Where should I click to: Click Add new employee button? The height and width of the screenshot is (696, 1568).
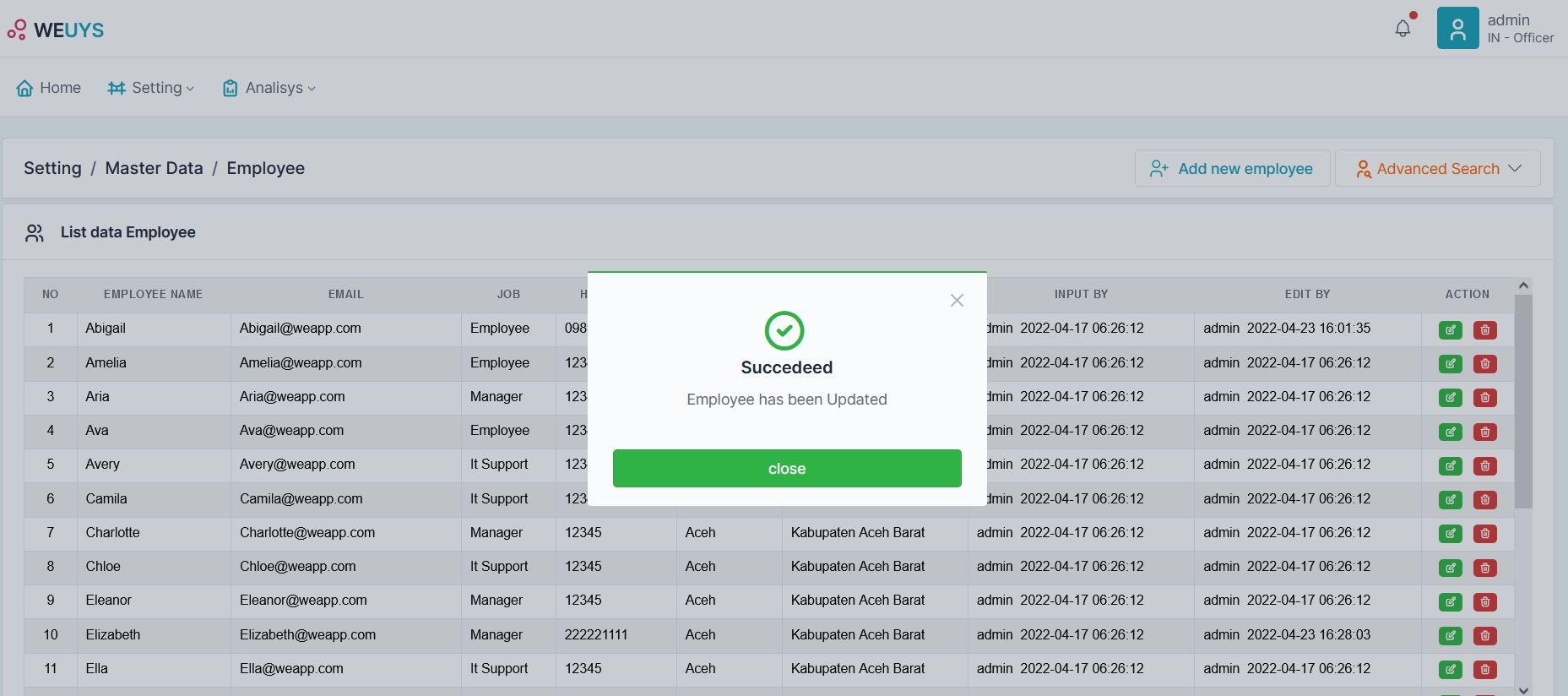(1232, 169)
